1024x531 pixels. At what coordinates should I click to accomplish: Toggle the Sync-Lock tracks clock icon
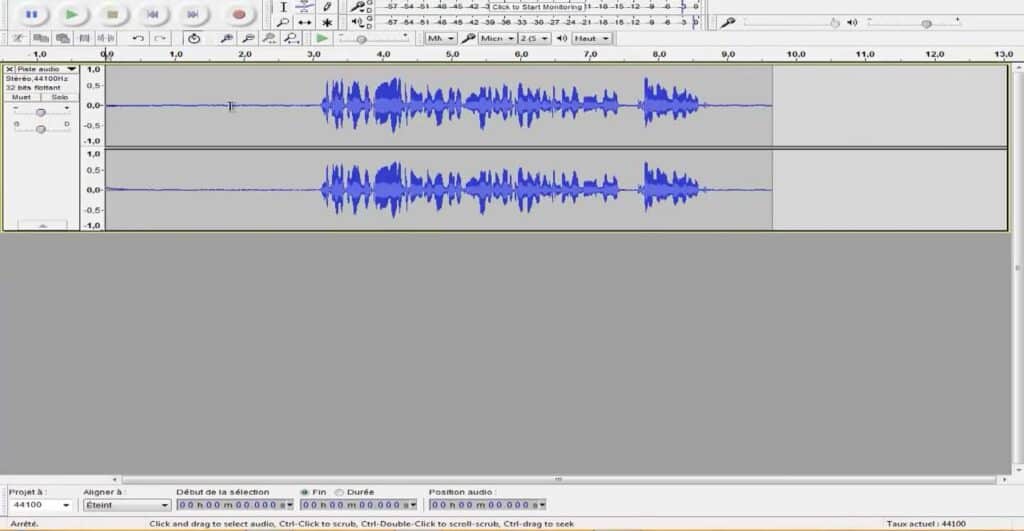click(193, 39)
